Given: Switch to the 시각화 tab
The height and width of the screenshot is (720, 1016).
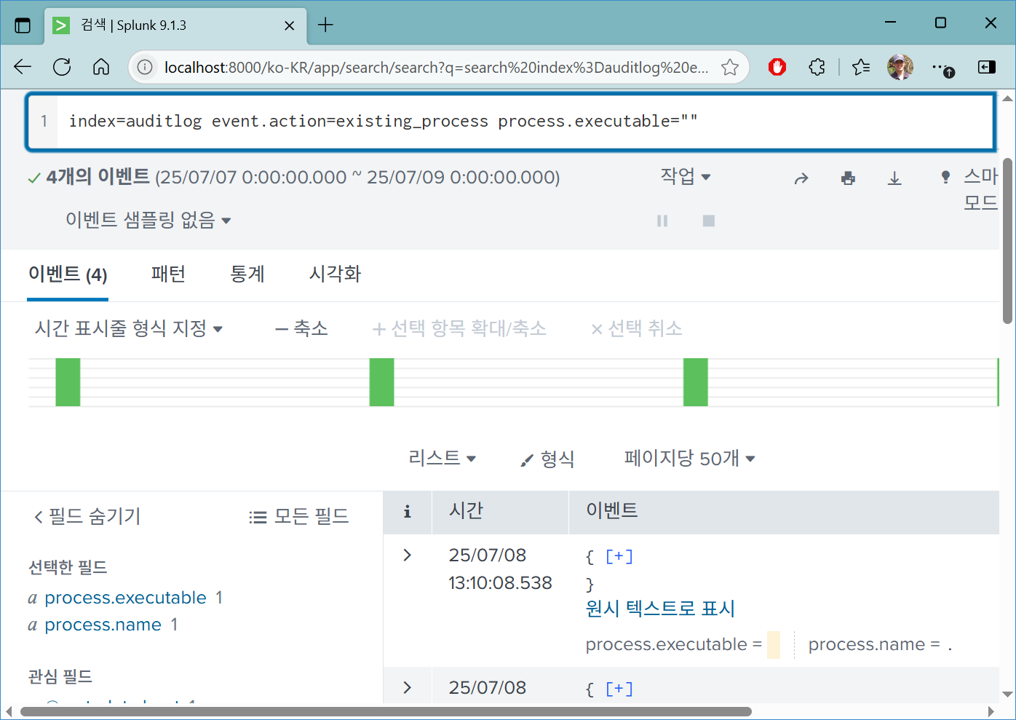Looking at the screenshot, I should (x=335, y=274).
